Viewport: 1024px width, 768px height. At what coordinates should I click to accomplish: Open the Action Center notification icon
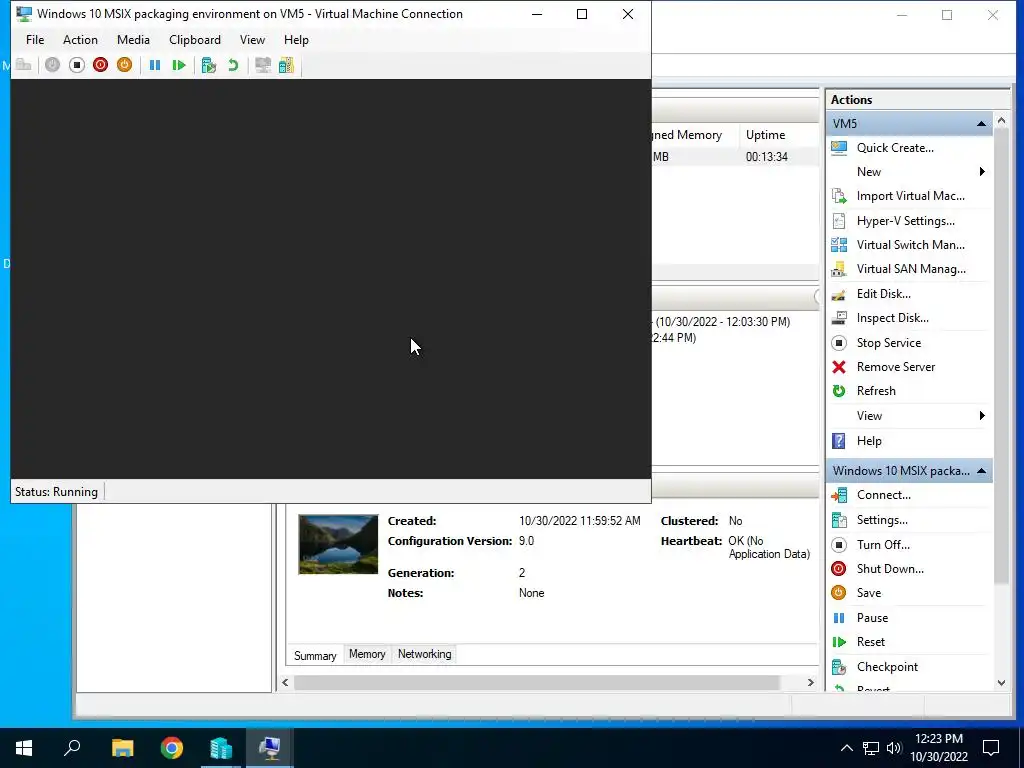point(991,748)
